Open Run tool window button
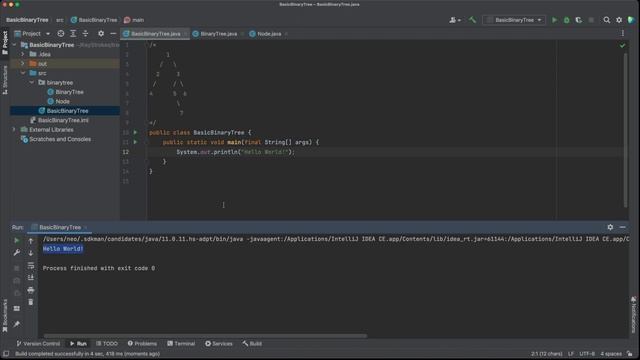Viewport: 640px width, 360px height. 78,344
